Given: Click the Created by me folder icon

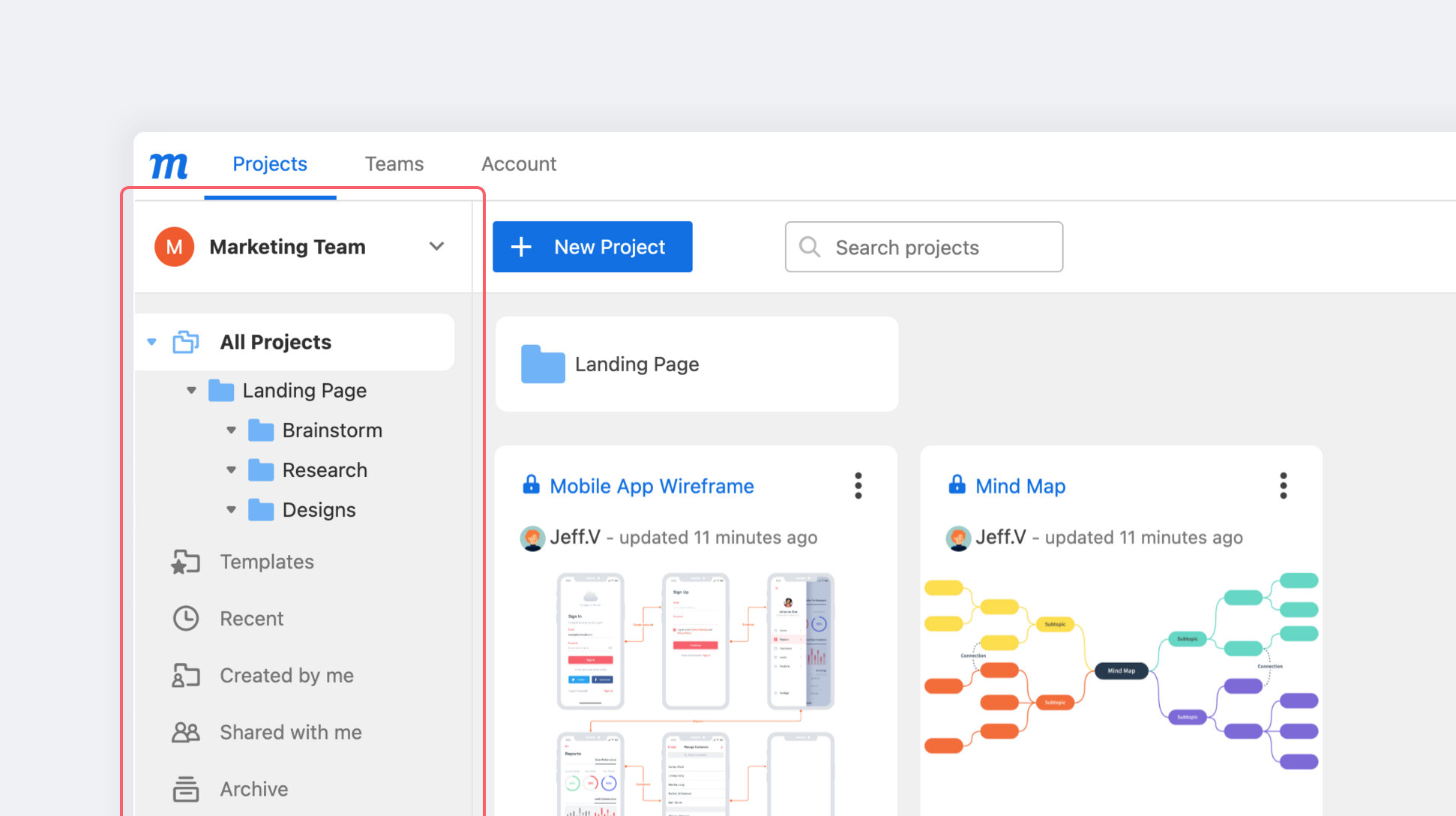Looking at the screenshot, I should click(185, 675).
